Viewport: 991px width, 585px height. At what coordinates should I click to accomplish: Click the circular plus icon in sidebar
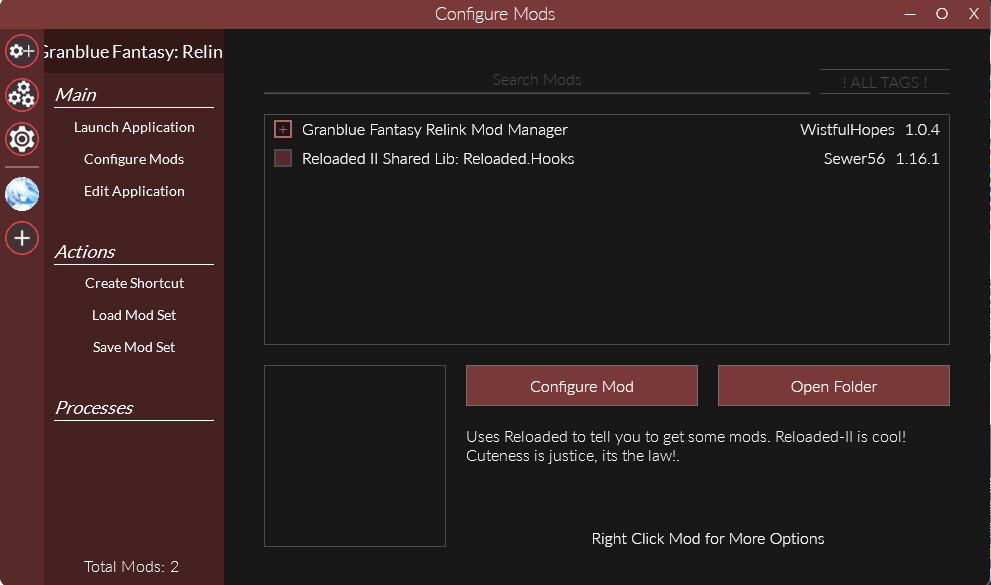point(22,238)
